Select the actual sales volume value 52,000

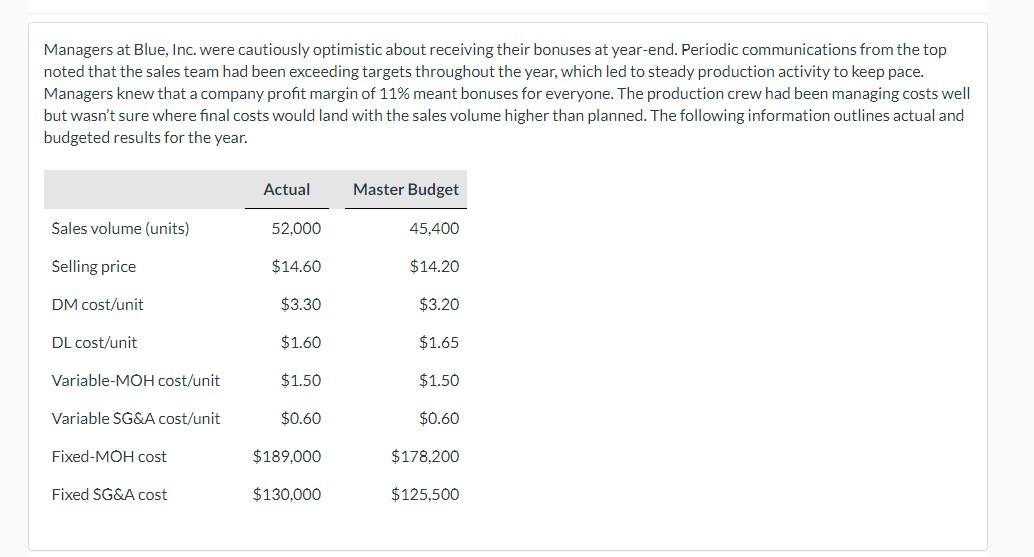click(296, 229)
